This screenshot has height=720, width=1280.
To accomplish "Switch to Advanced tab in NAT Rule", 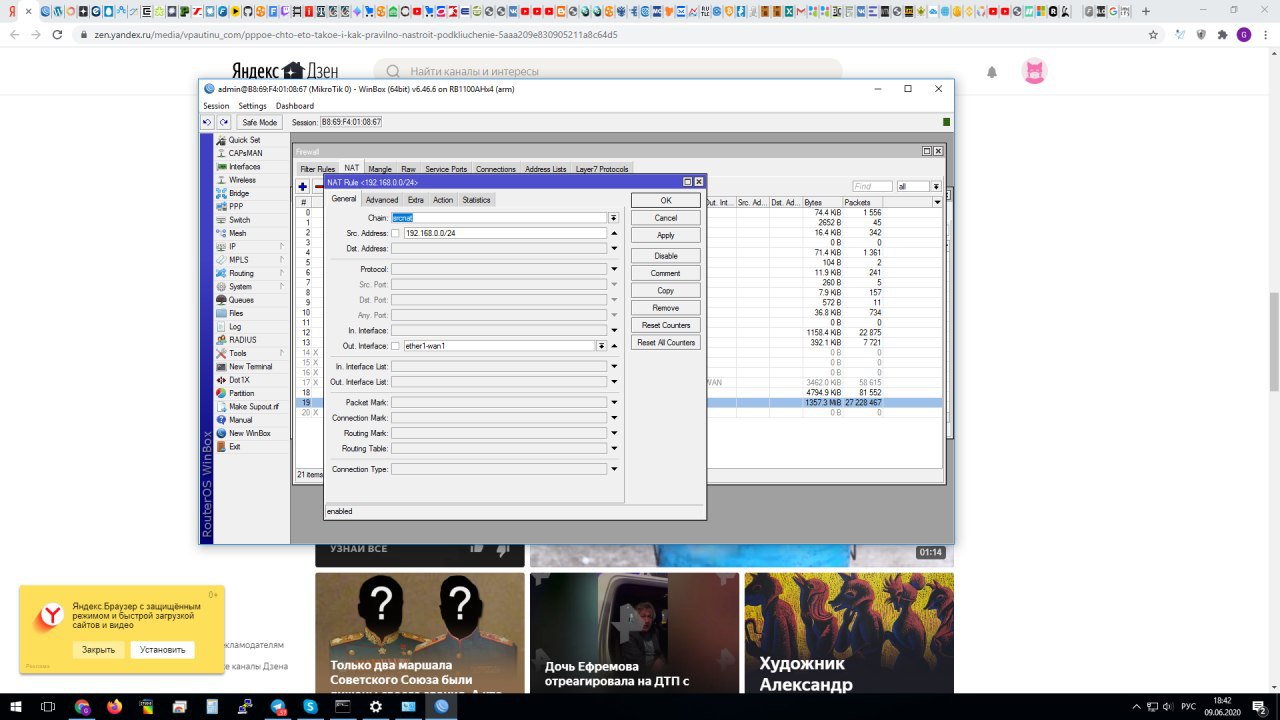I will (x=381, y=200).
